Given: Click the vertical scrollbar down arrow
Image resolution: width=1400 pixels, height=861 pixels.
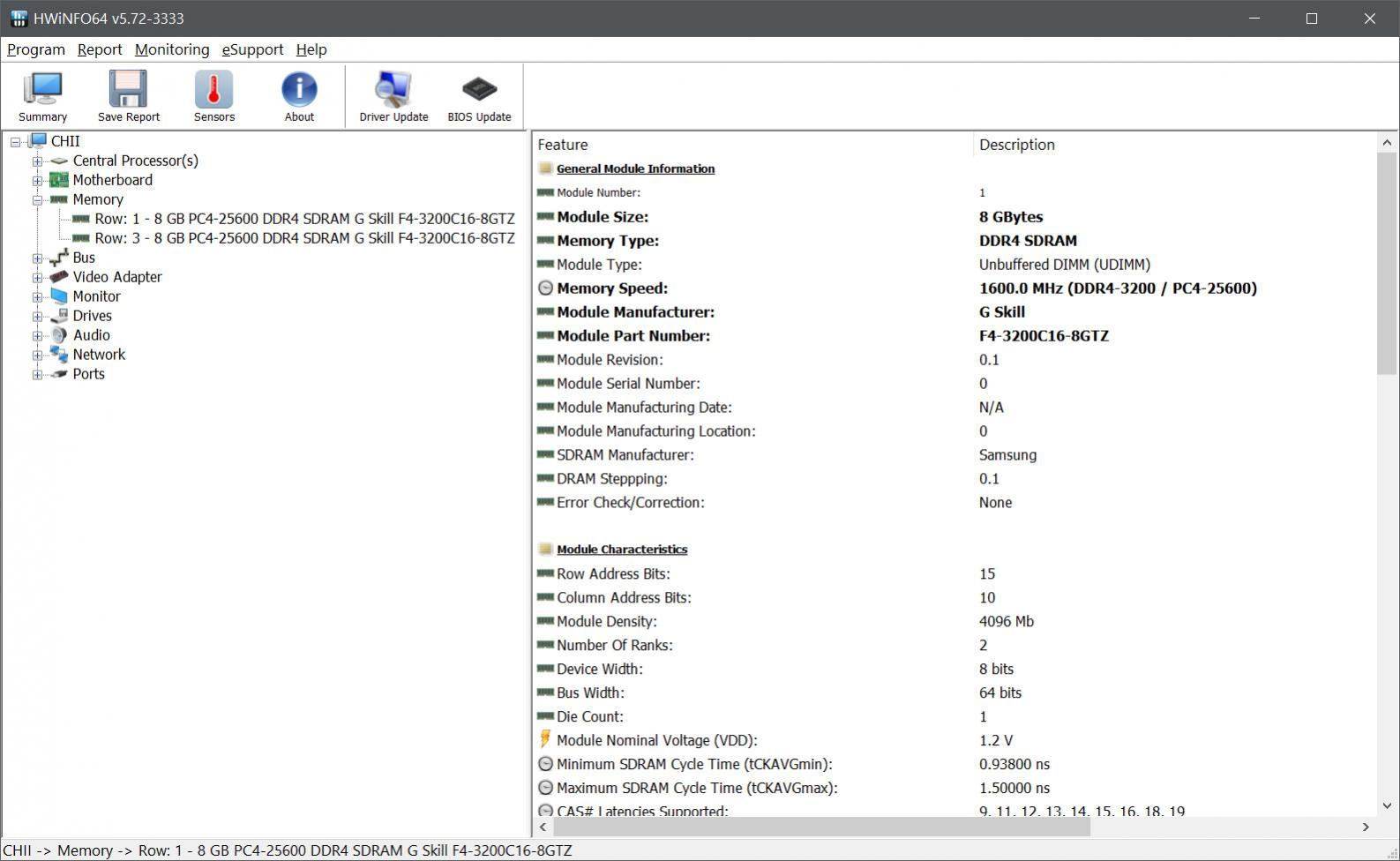Looking at the screenshot, I should pyautogui.click(x=1387, y=805).
